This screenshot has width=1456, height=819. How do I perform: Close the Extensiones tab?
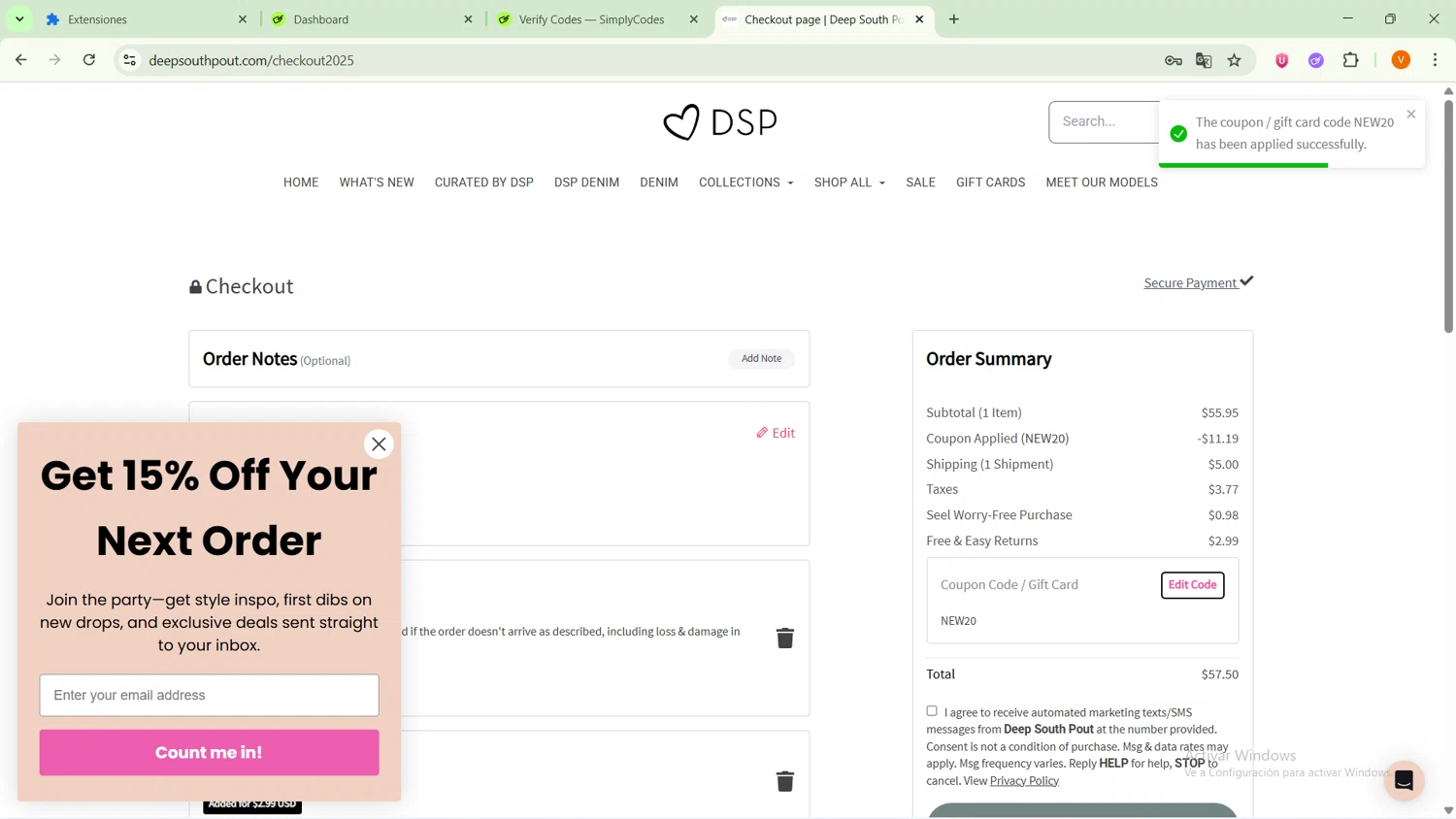tap(243, 19)
